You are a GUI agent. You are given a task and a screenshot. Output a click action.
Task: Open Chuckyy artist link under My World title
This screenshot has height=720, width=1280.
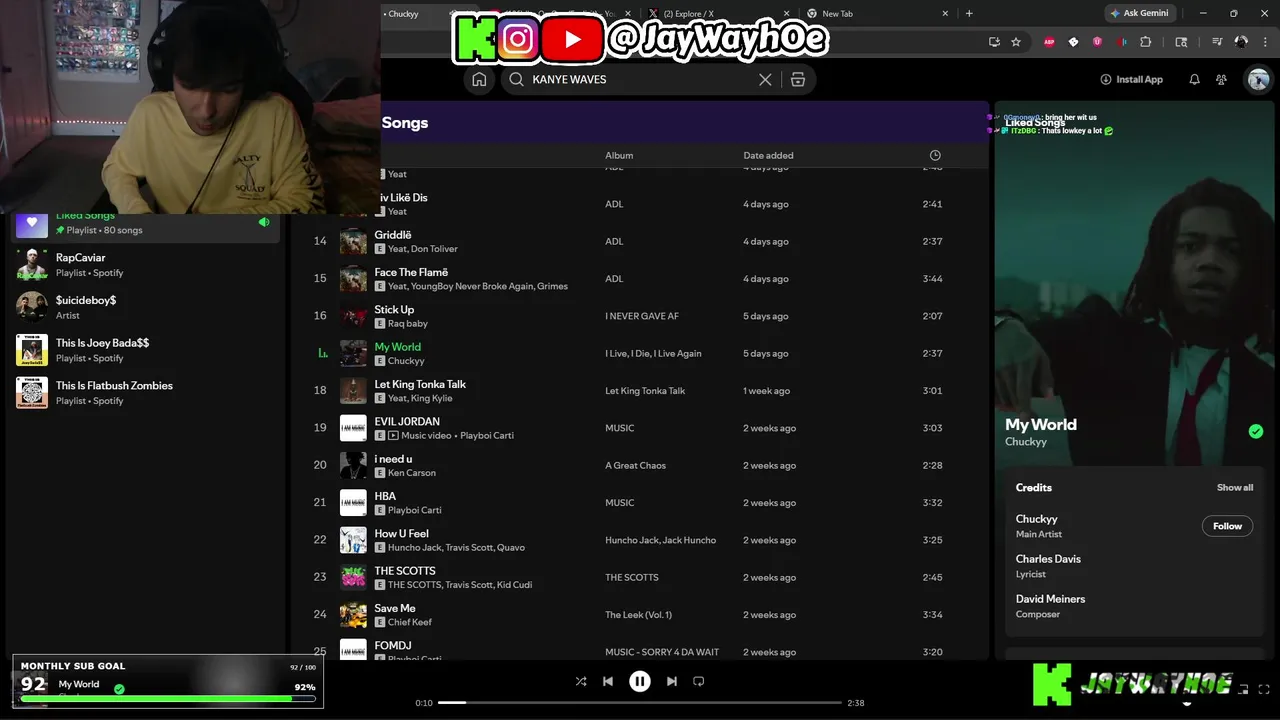[1026, 442]
